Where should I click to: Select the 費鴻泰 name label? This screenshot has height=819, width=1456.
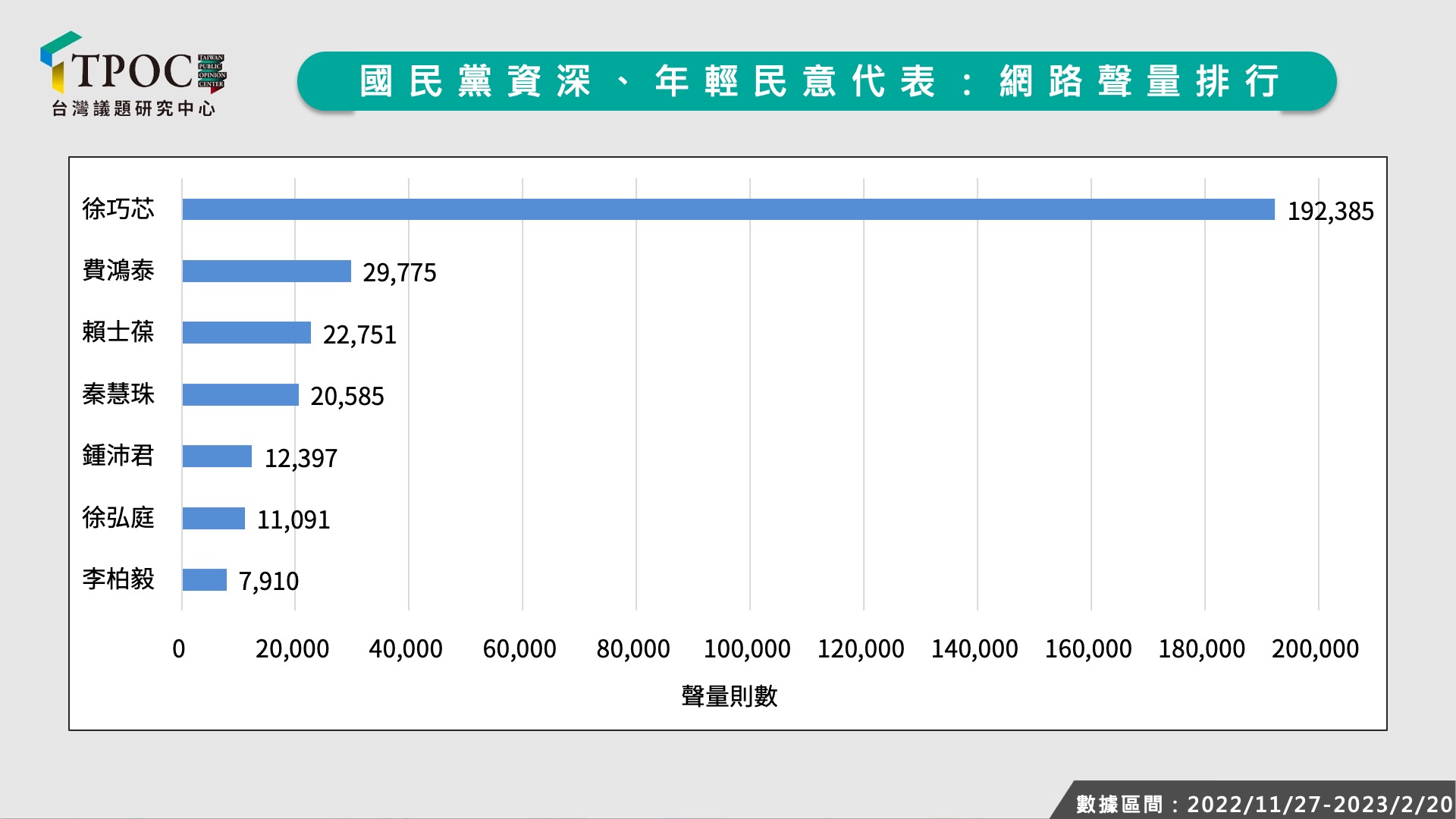tap(118, 271)
